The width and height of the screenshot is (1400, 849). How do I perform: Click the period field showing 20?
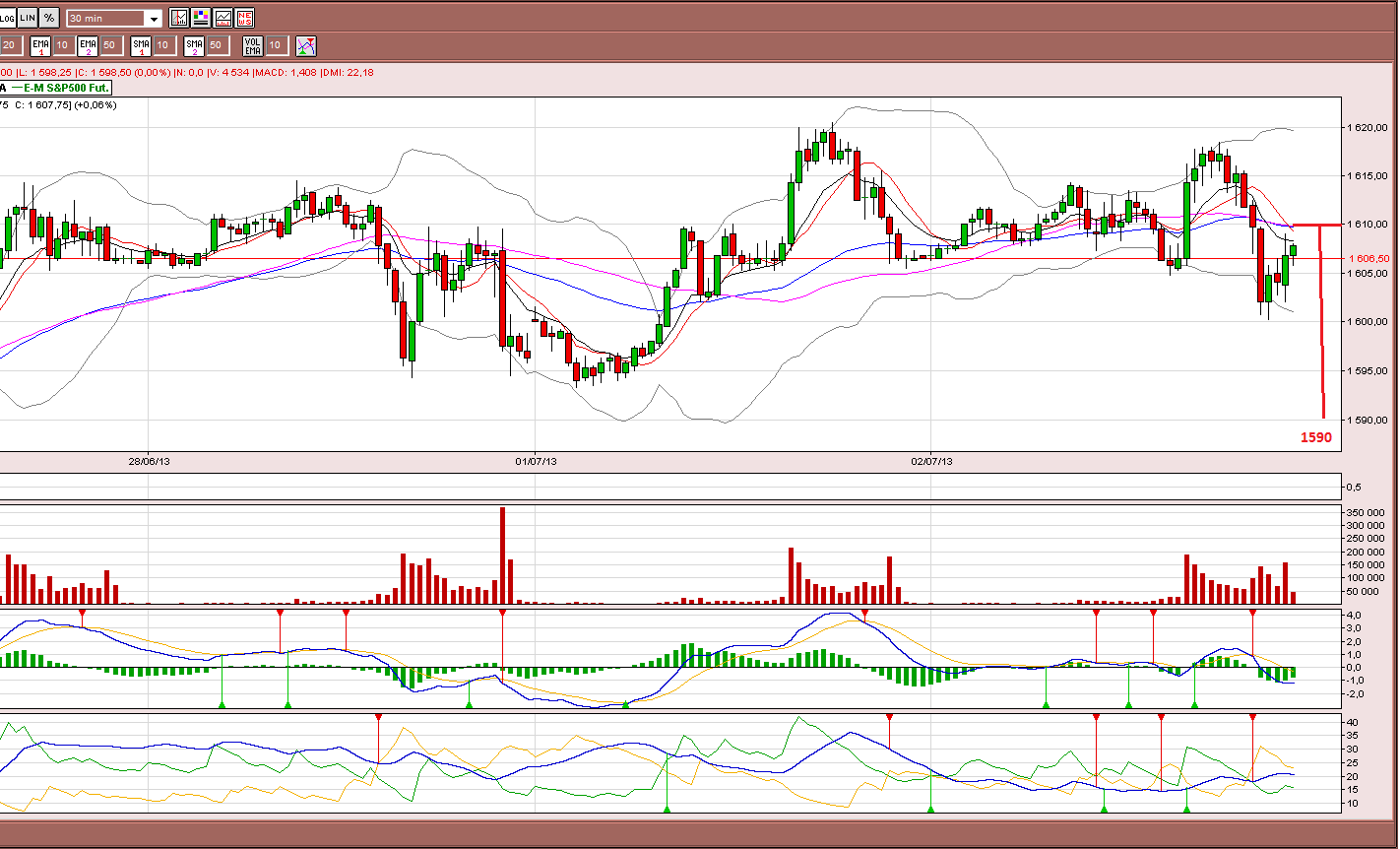[10, 45]
